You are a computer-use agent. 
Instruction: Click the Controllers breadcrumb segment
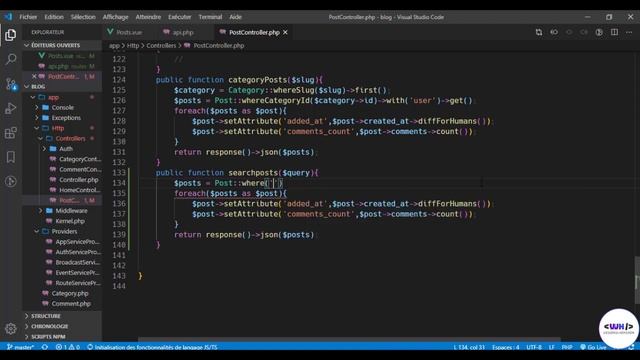161,45
